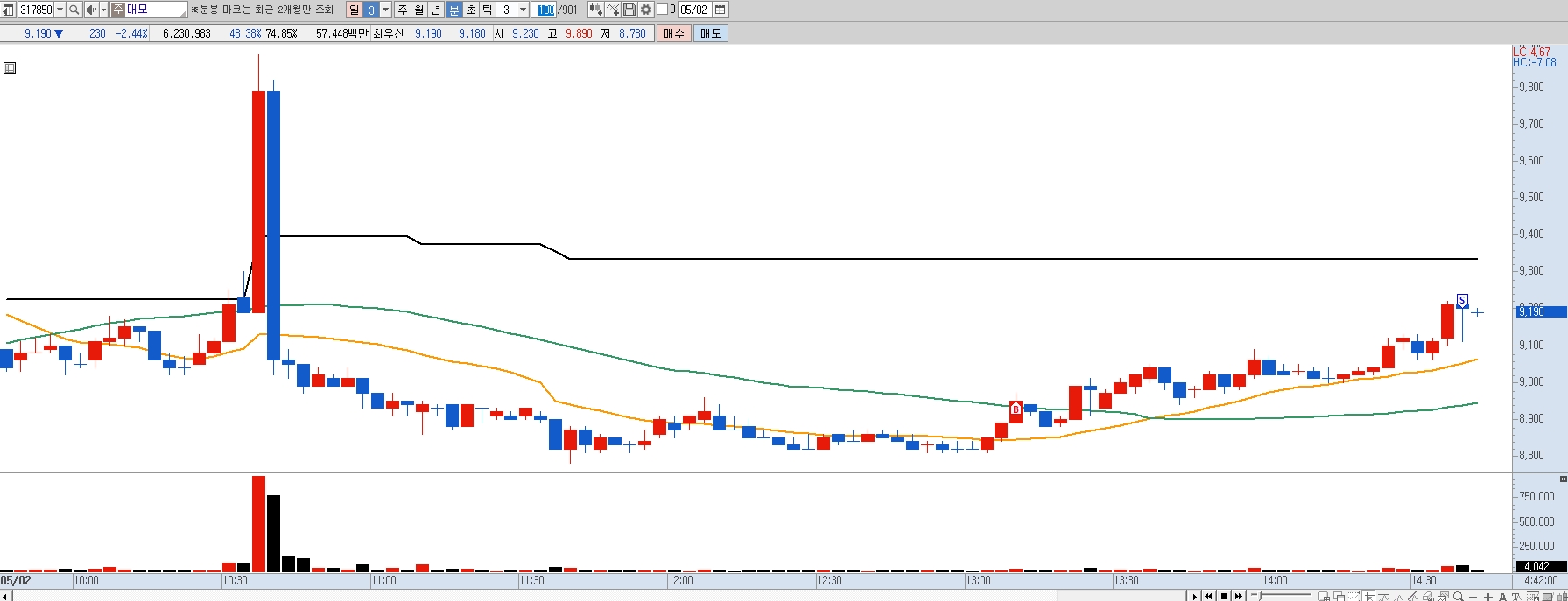
Task: Click the B buy marker on the chart
Action: coord(1016,409)
